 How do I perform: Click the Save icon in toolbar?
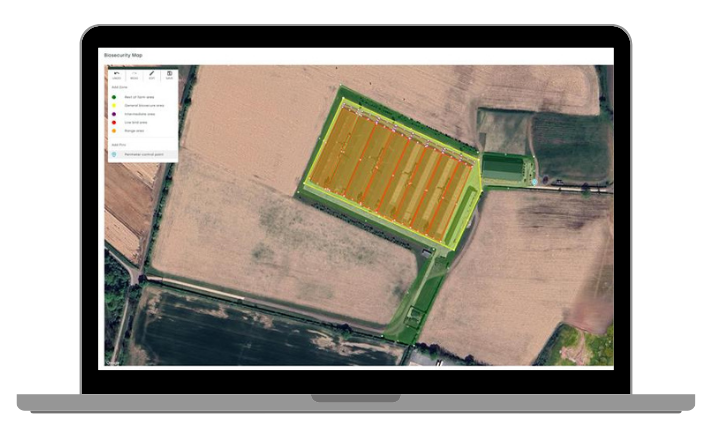[169, 75]
